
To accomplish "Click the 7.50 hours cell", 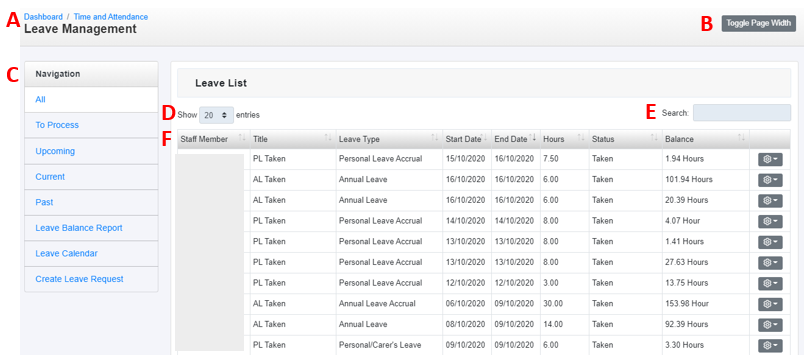I will pos(564,159).
